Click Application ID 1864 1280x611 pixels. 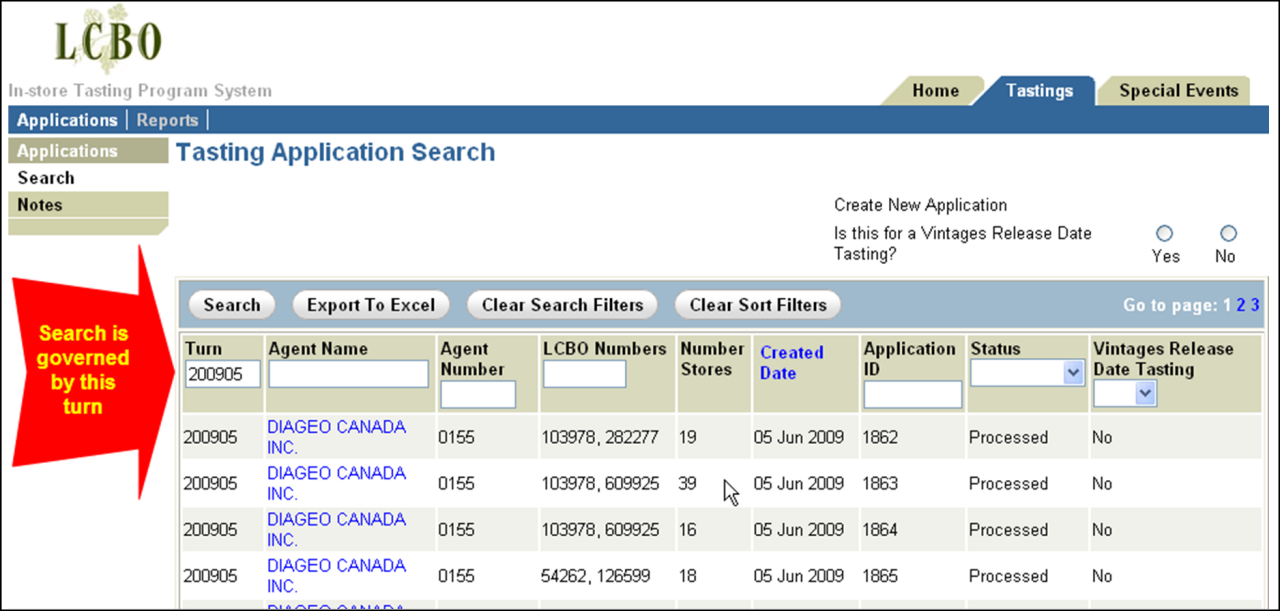(881, 530)
